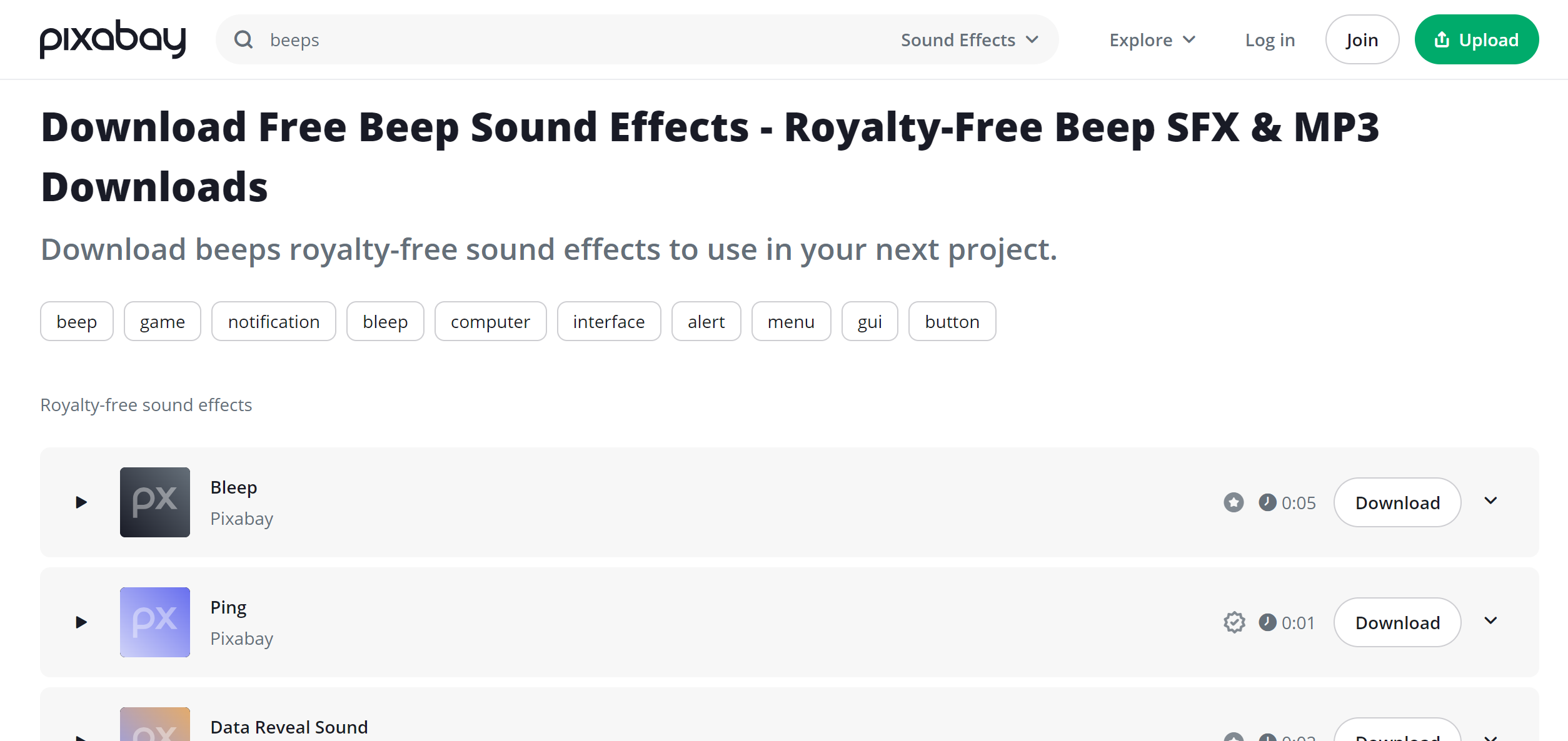The height and width of the screenshot is (741, 1568).
Task: Select the 'computer' tag filter
Action: click(490, 322)
